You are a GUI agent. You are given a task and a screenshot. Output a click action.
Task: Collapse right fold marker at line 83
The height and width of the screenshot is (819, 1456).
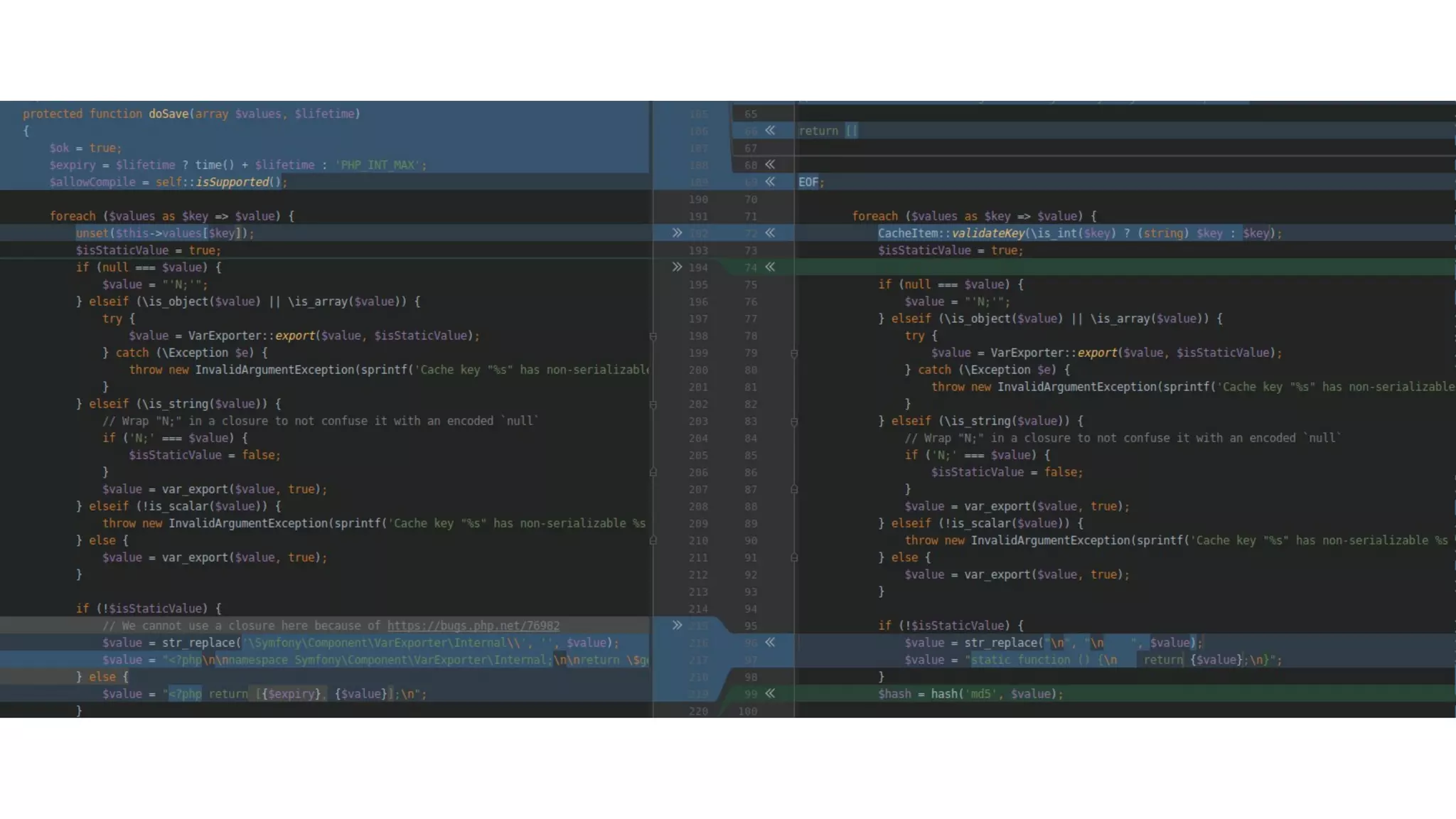pos(794,422)
